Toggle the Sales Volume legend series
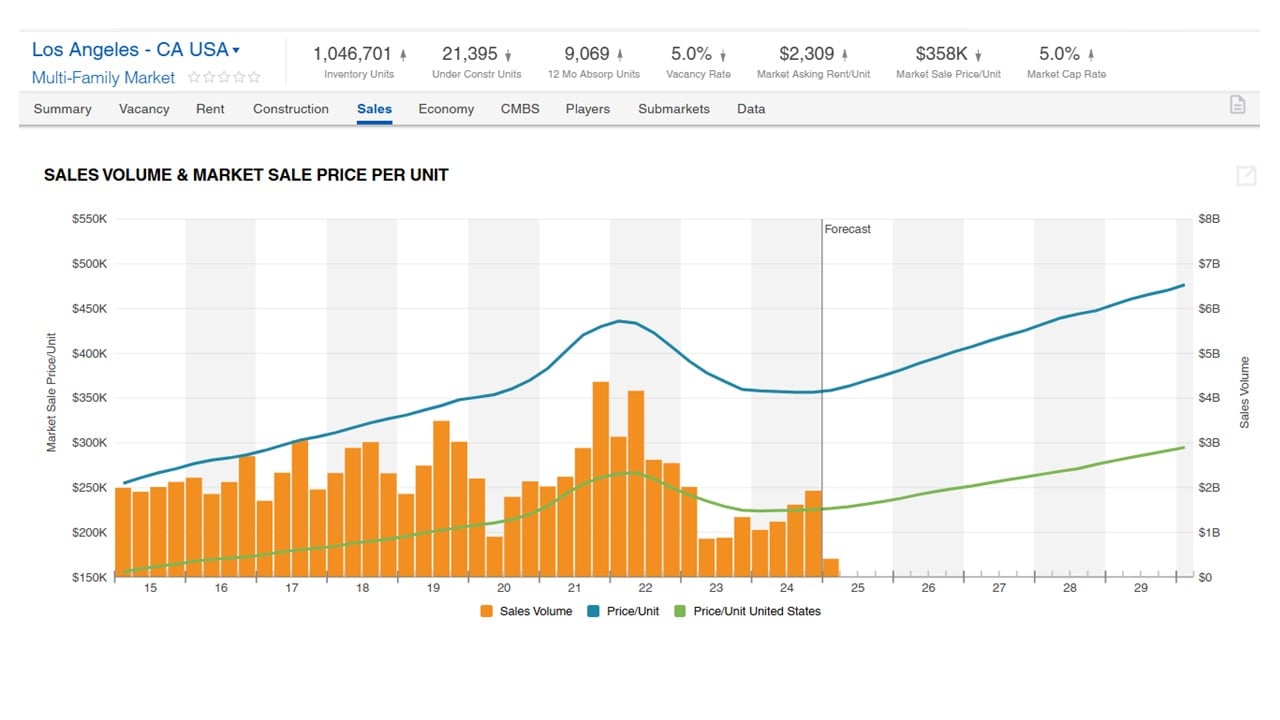Screen dimensions: 1280x720 526,611
